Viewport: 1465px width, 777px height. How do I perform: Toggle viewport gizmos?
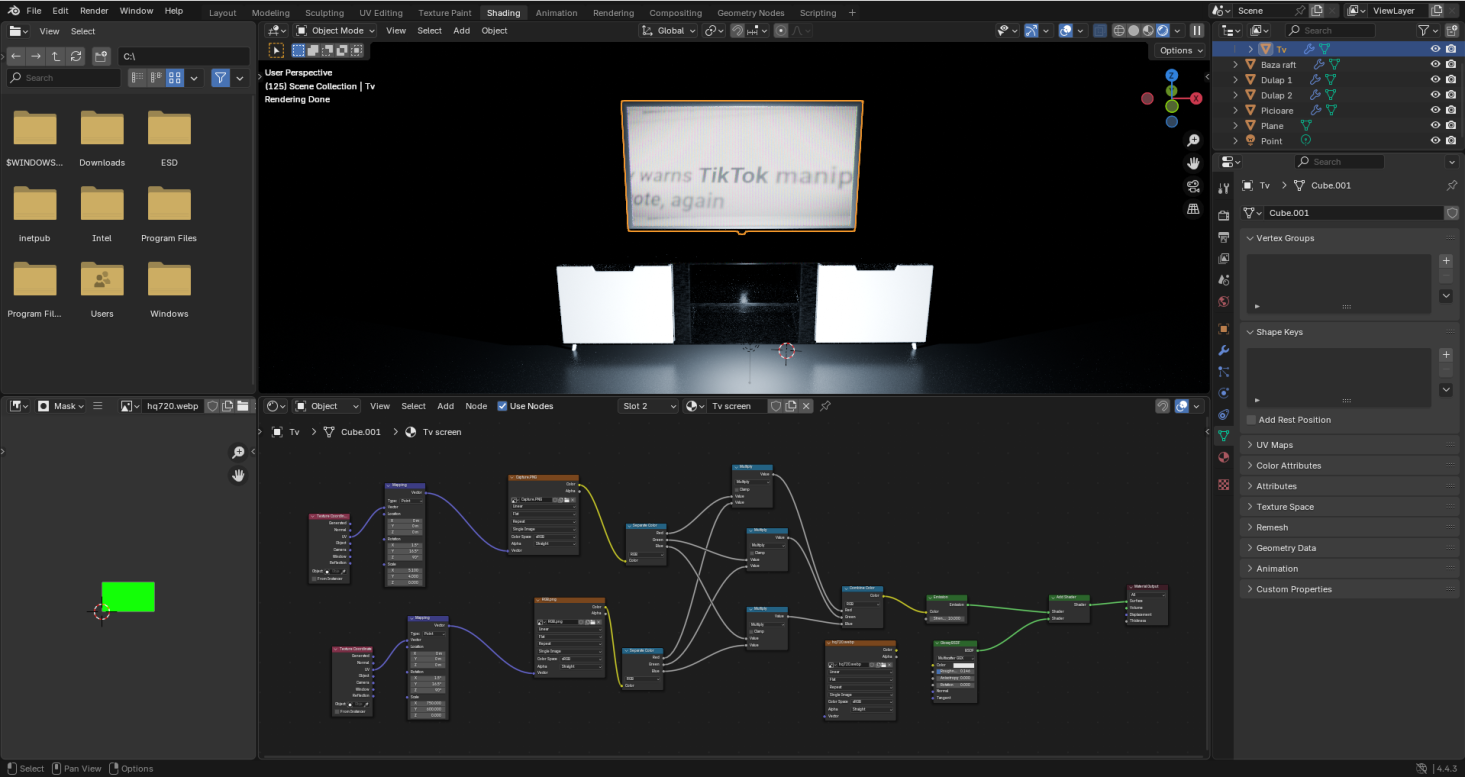point(1032,30)
